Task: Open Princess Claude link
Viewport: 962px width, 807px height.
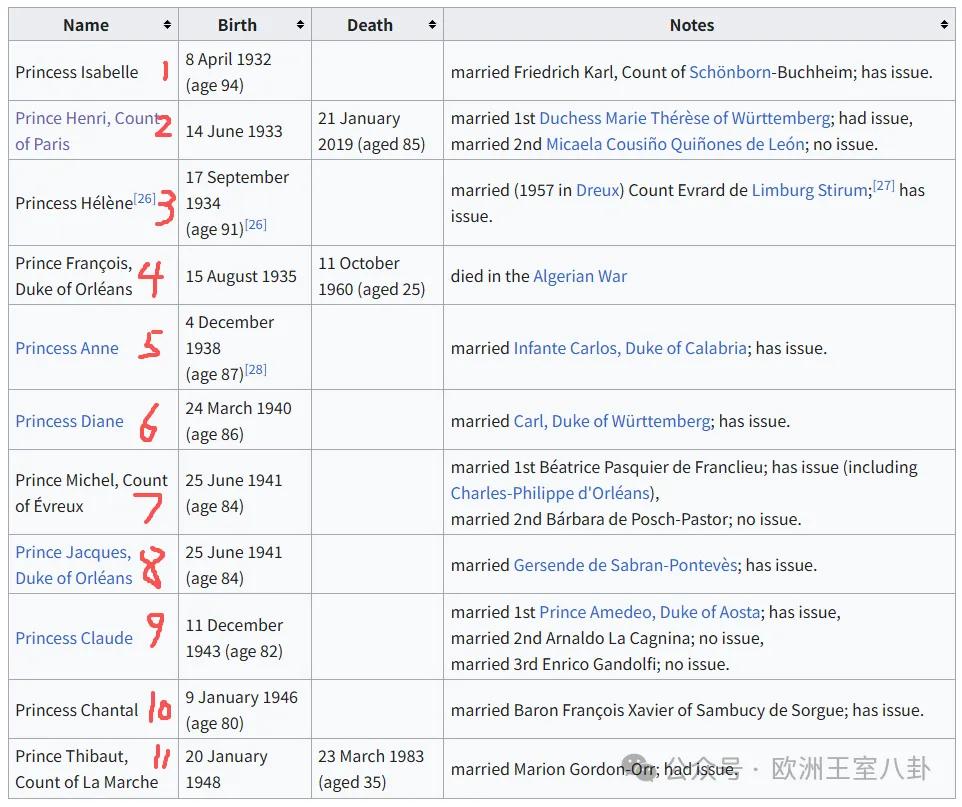Action: tap(74, 638)
